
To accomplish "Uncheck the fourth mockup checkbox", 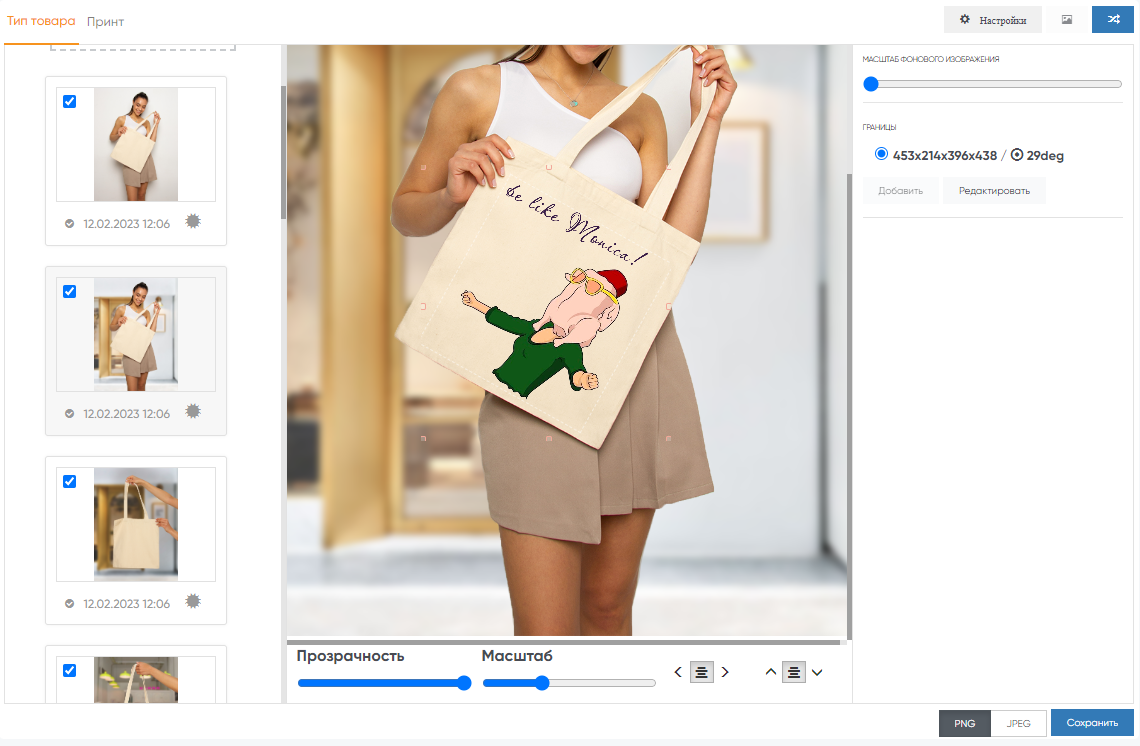I will click(x=70, y=670).
